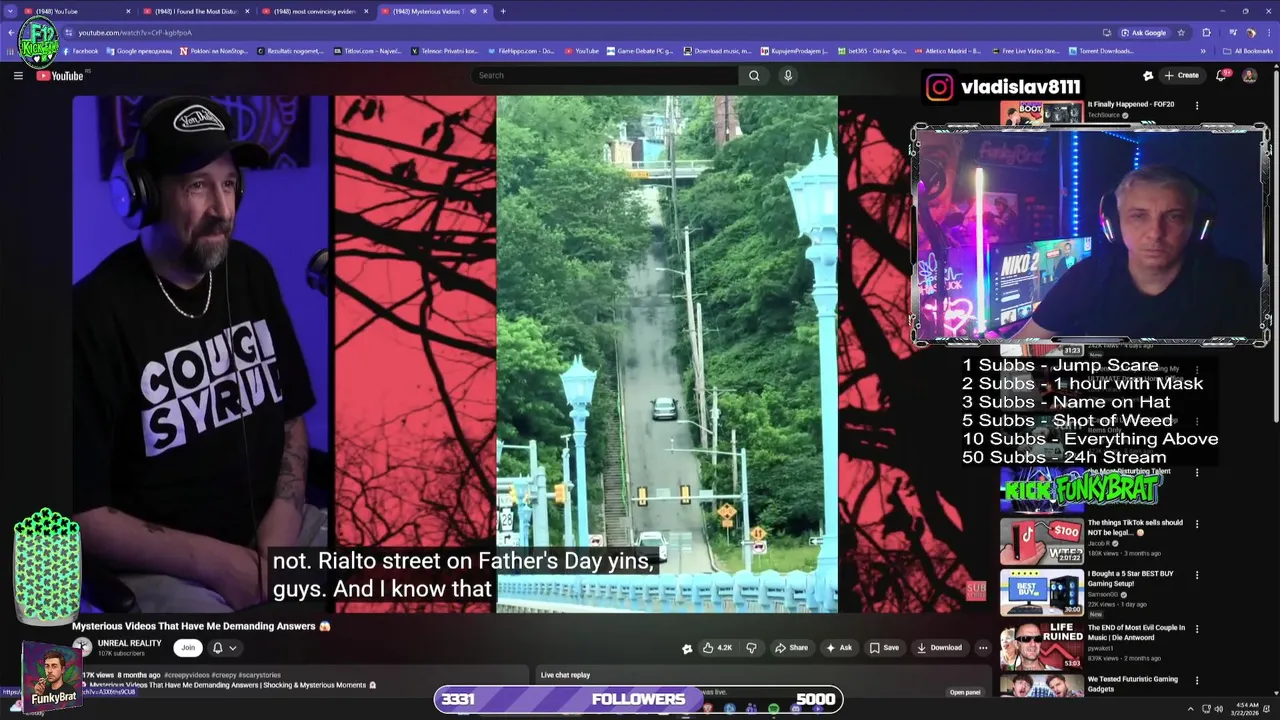Click the search magnifier button
Viewport: 1280px width, 720px height.
coord(754,75)
